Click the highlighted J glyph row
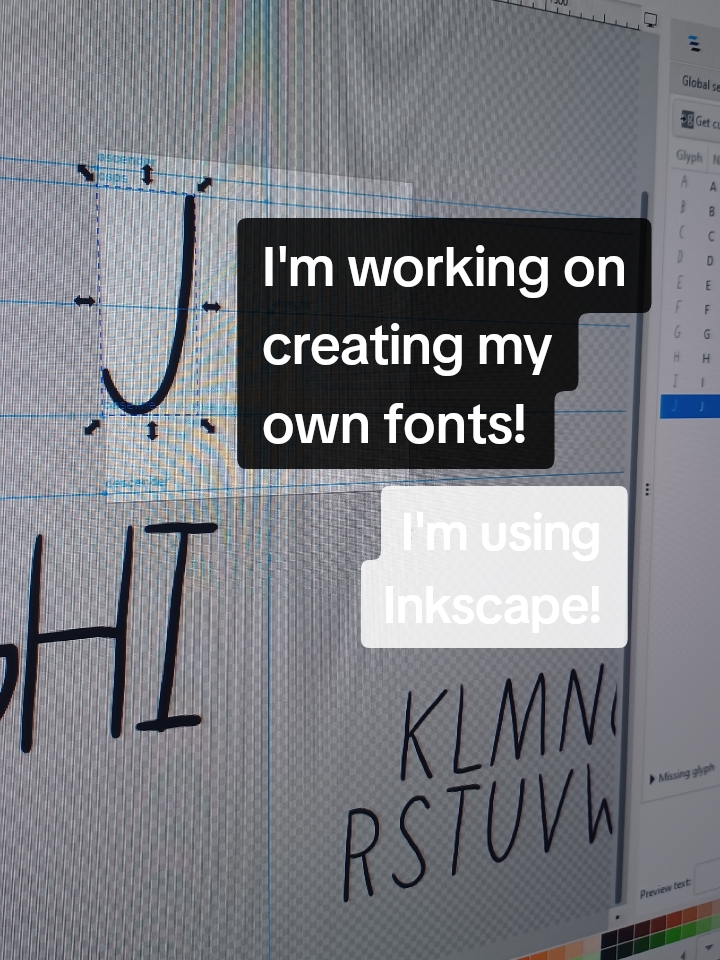 [x=691, y=407]
